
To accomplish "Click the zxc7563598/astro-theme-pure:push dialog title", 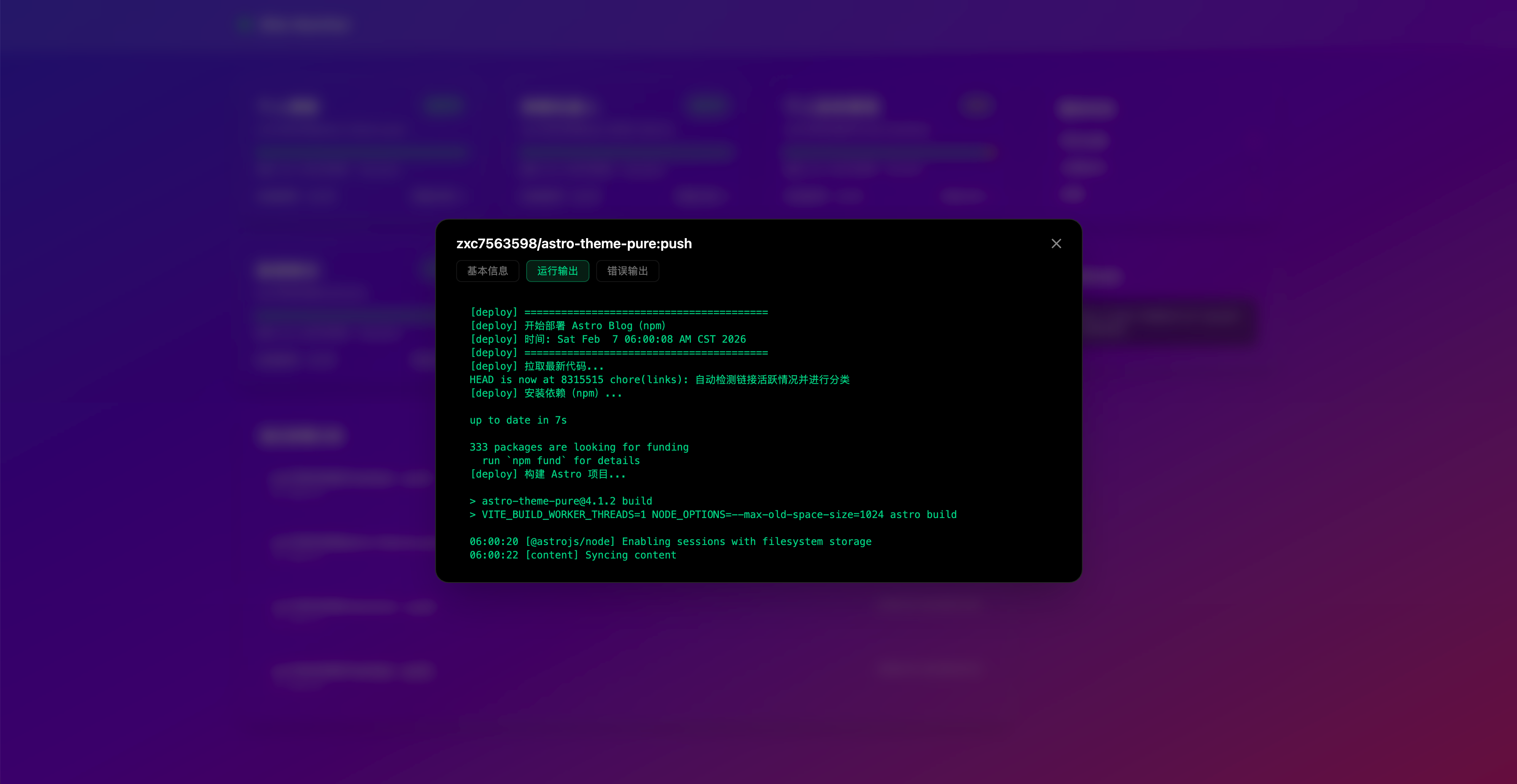I will 573,244.
